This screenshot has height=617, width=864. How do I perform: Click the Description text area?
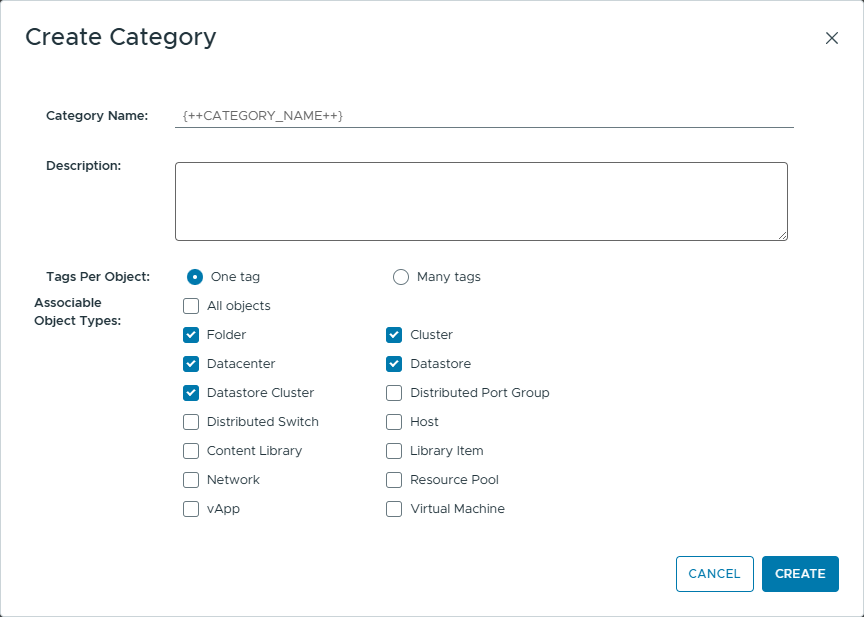[481, 201]
